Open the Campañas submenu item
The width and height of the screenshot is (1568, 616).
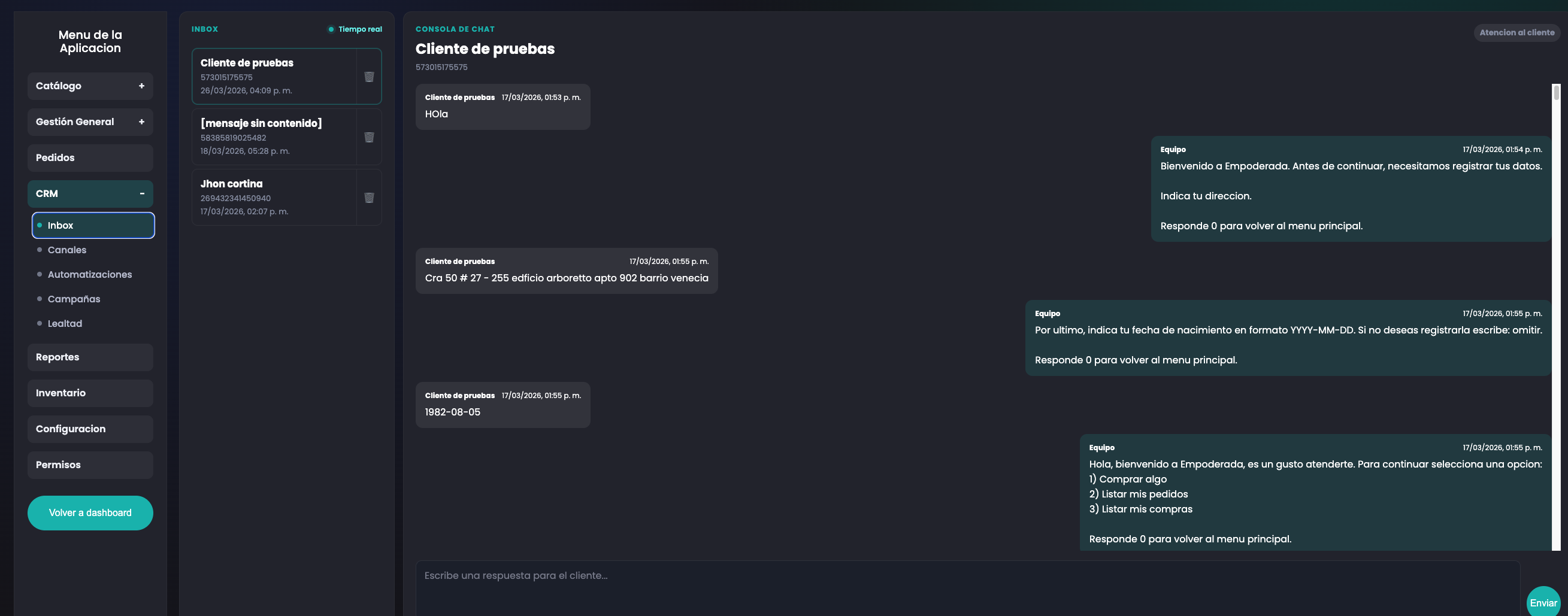click(74, 299)
